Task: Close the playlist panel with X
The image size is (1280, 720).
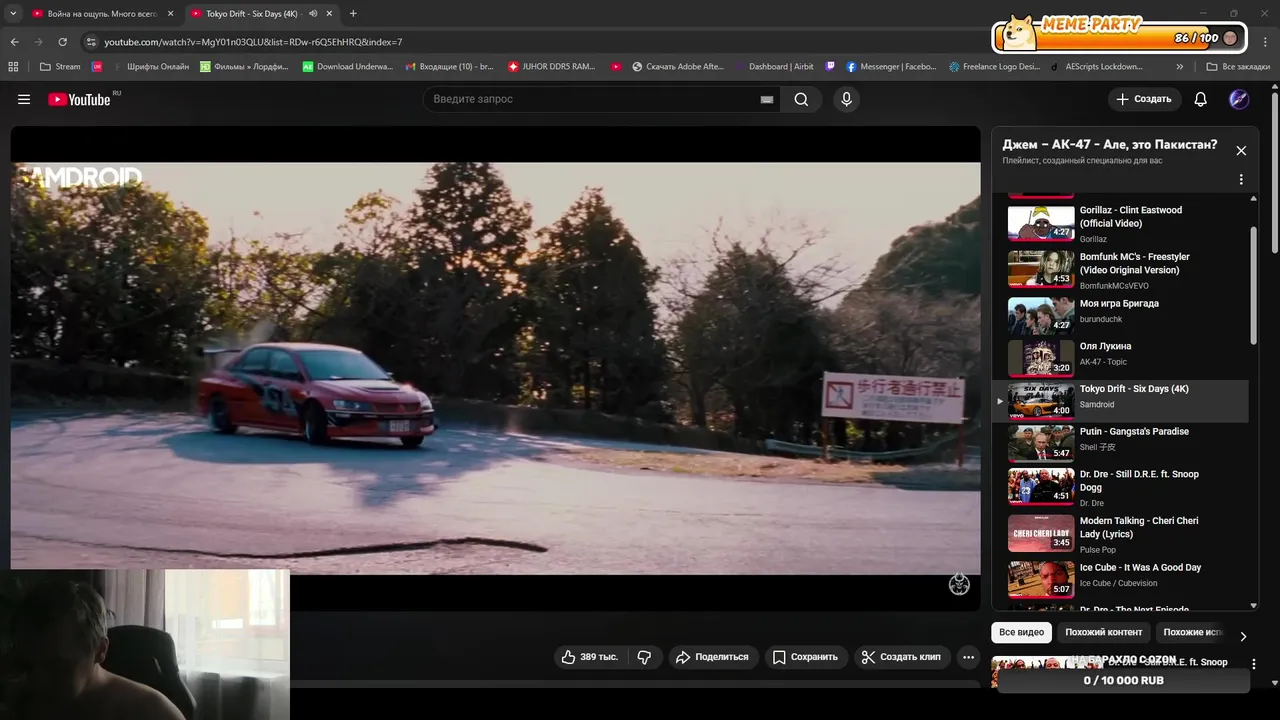Action: 1241,151
